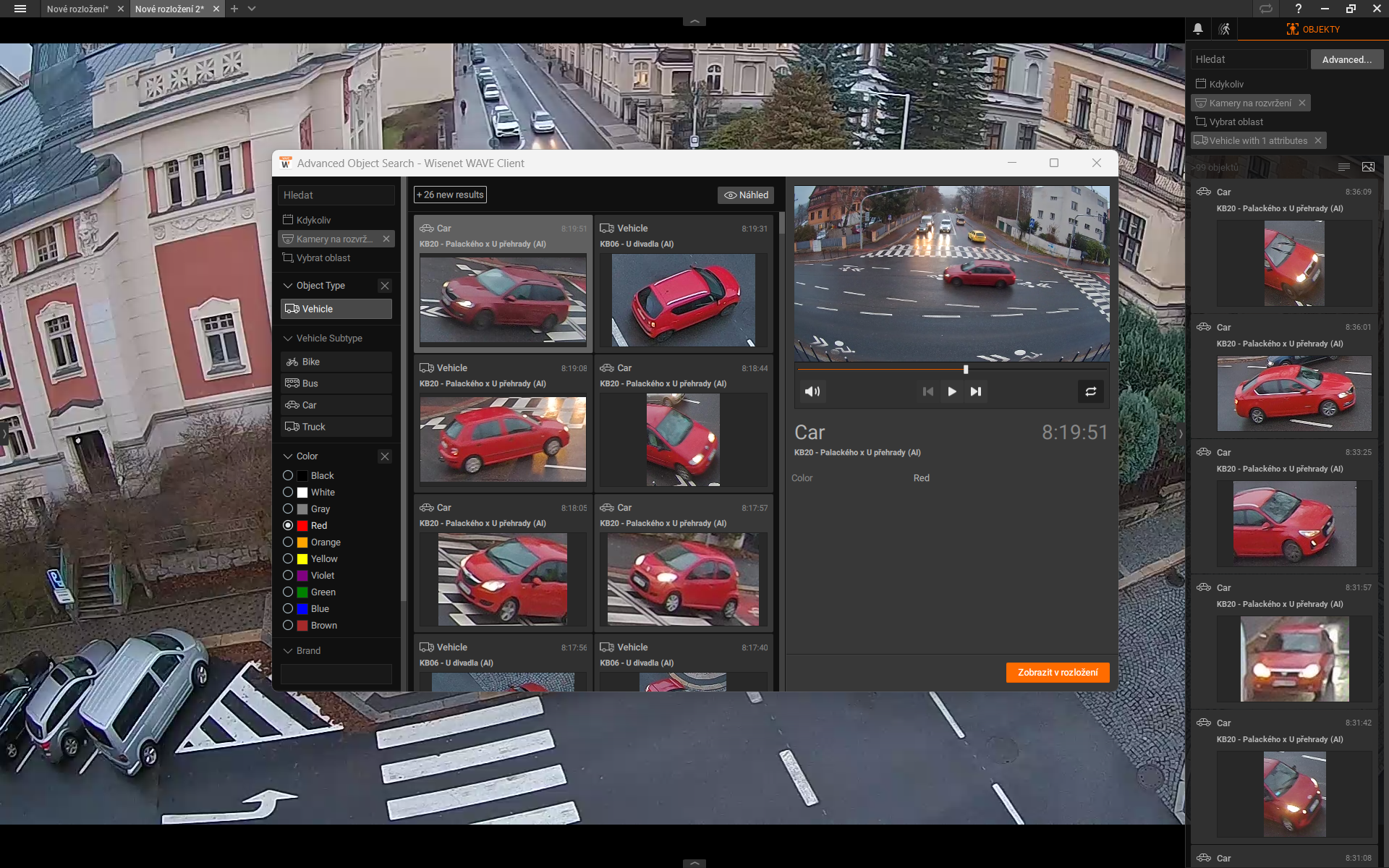The height and width of the screenshot is (868, 1389).
Task: Load the 26 new results
Action: click(x=450, y=195)
